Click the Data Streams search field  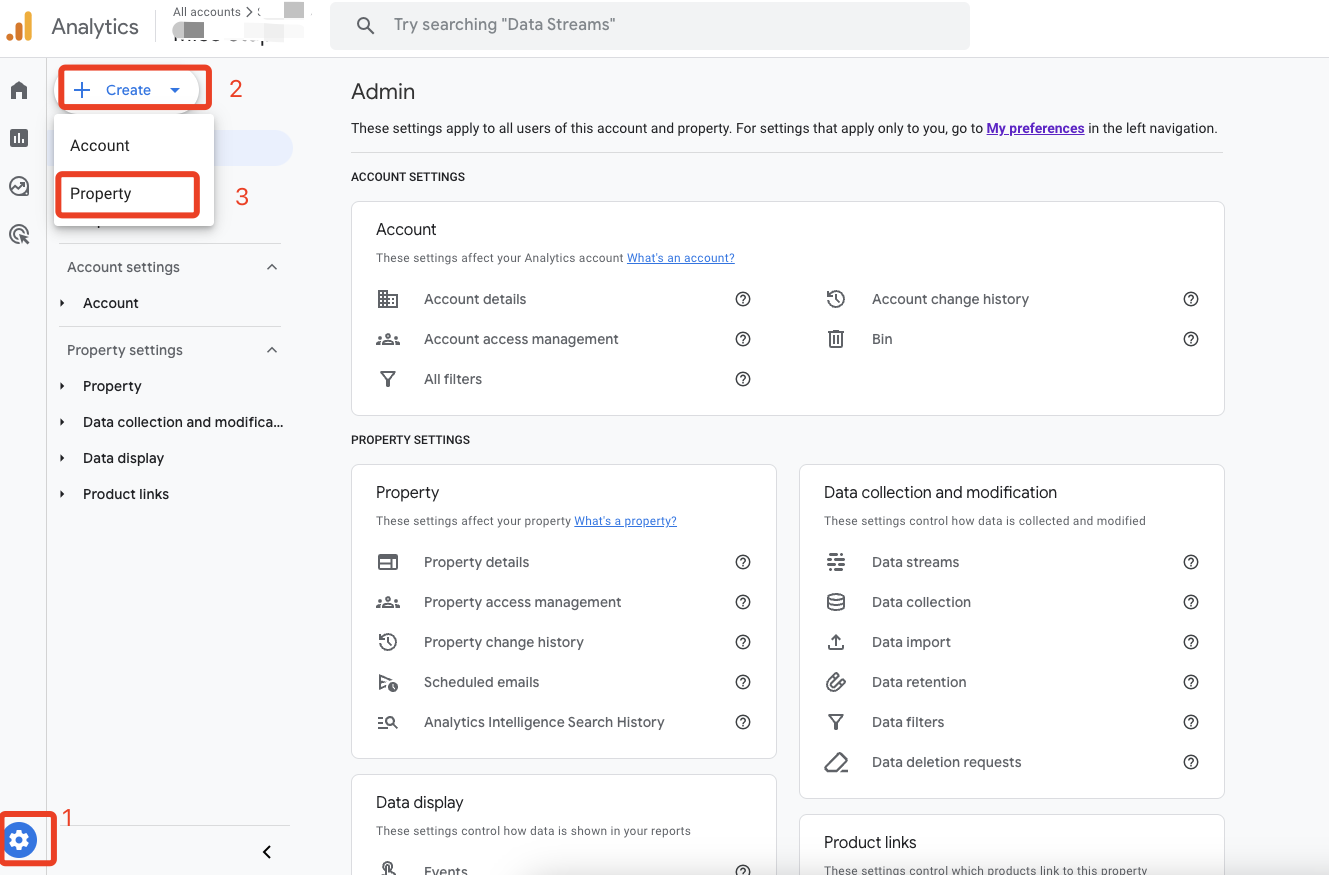[x=650, y=25]
